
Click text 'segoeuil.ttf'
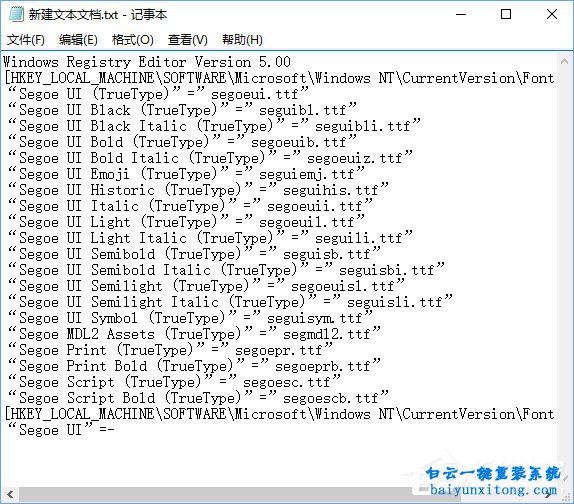[x=307, y=222]
